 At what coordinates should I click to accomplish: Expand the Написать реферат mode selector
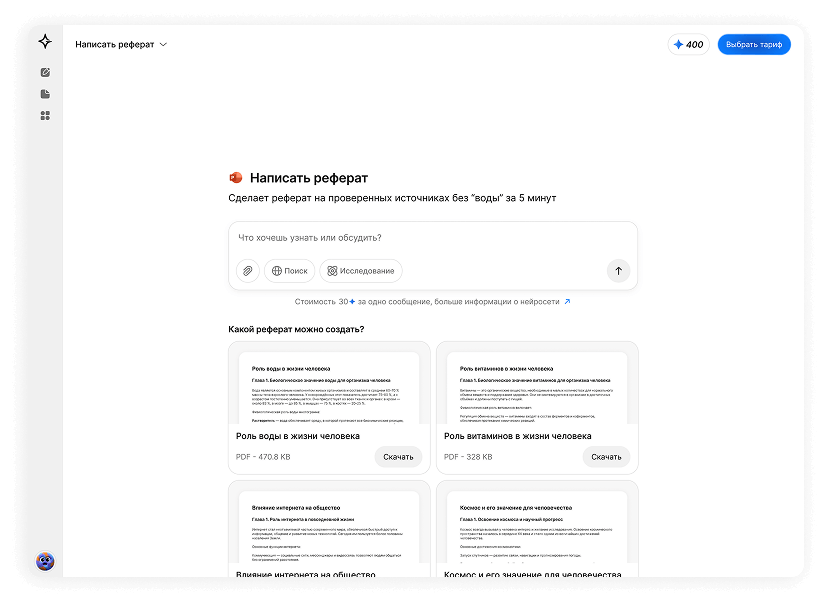point(115,44)
